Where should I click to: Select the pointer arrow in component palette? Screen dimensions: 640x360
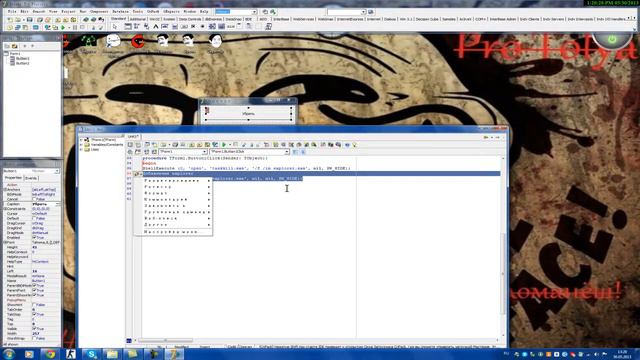[115, 27]
